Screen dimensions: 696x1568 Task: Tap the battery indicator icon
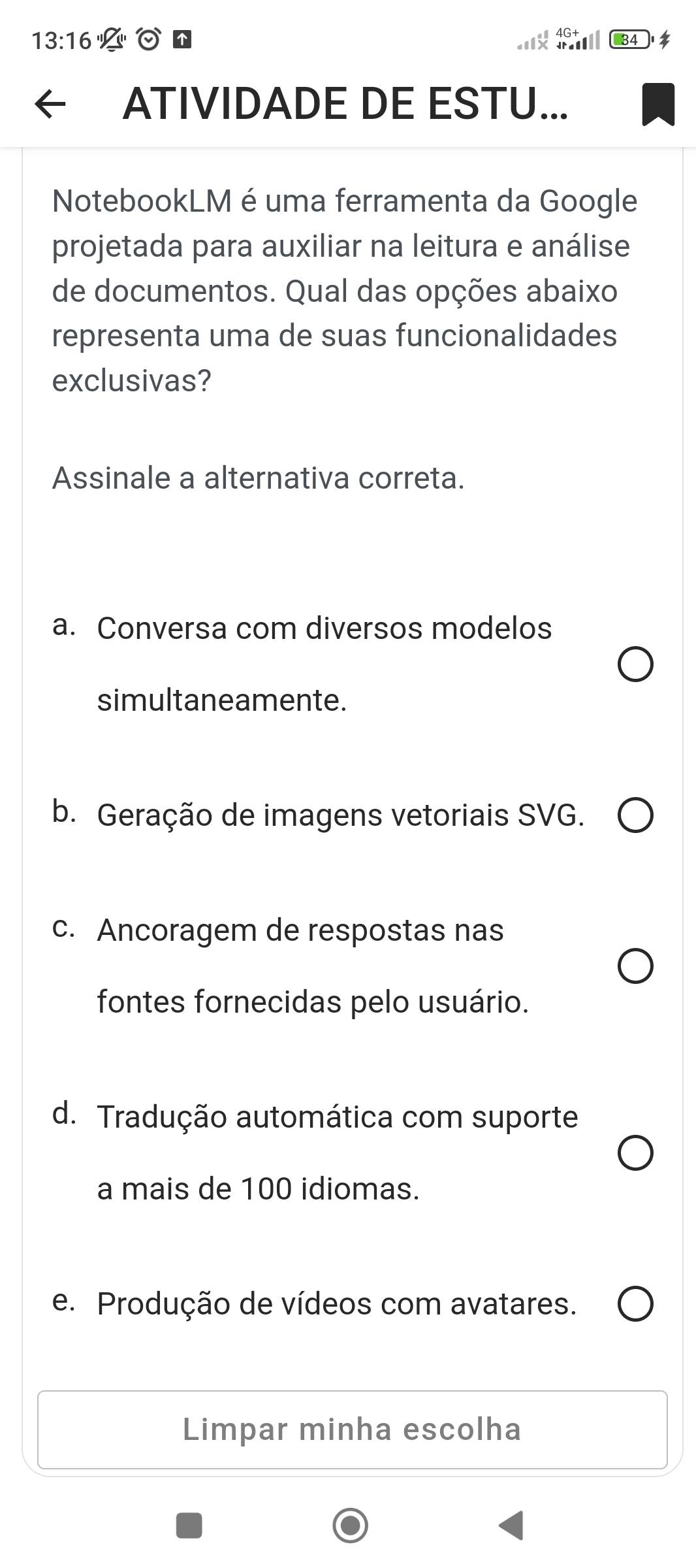point(629,41)
